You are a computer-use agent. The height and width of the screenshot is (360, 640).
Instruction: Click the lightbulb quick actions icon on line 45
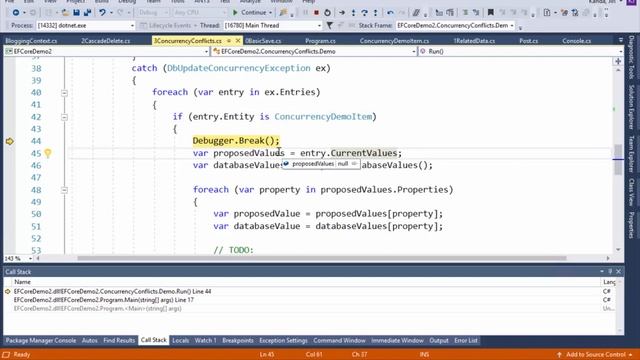48,153
